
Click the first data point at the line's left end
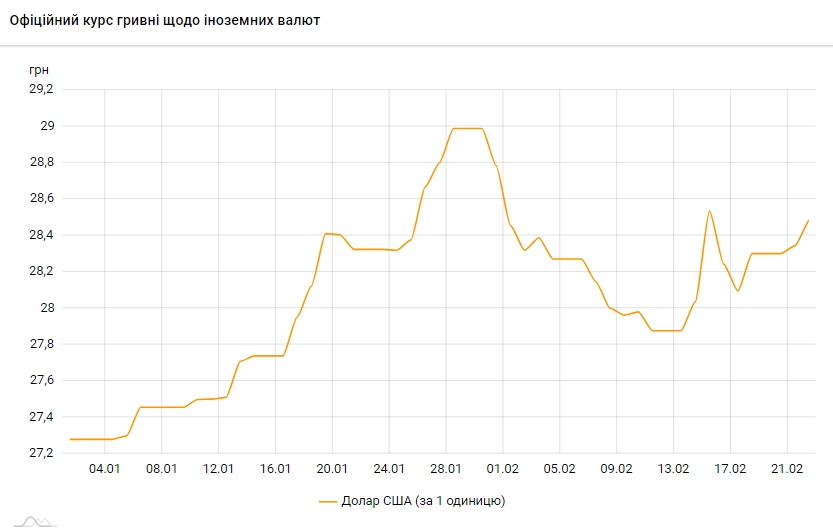(x=70, y=439)
